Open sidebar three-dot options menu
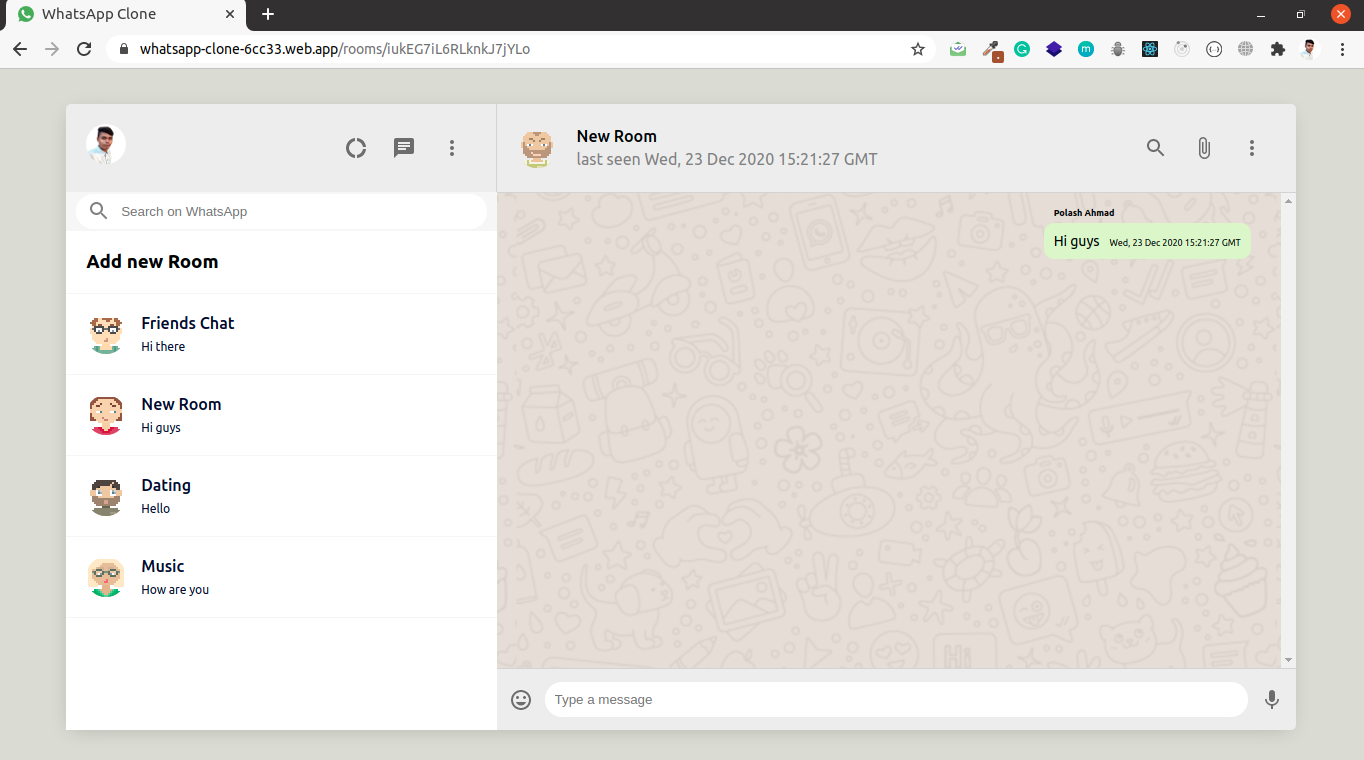Viewport: 1364px width, 760px height. coord(452,148)
